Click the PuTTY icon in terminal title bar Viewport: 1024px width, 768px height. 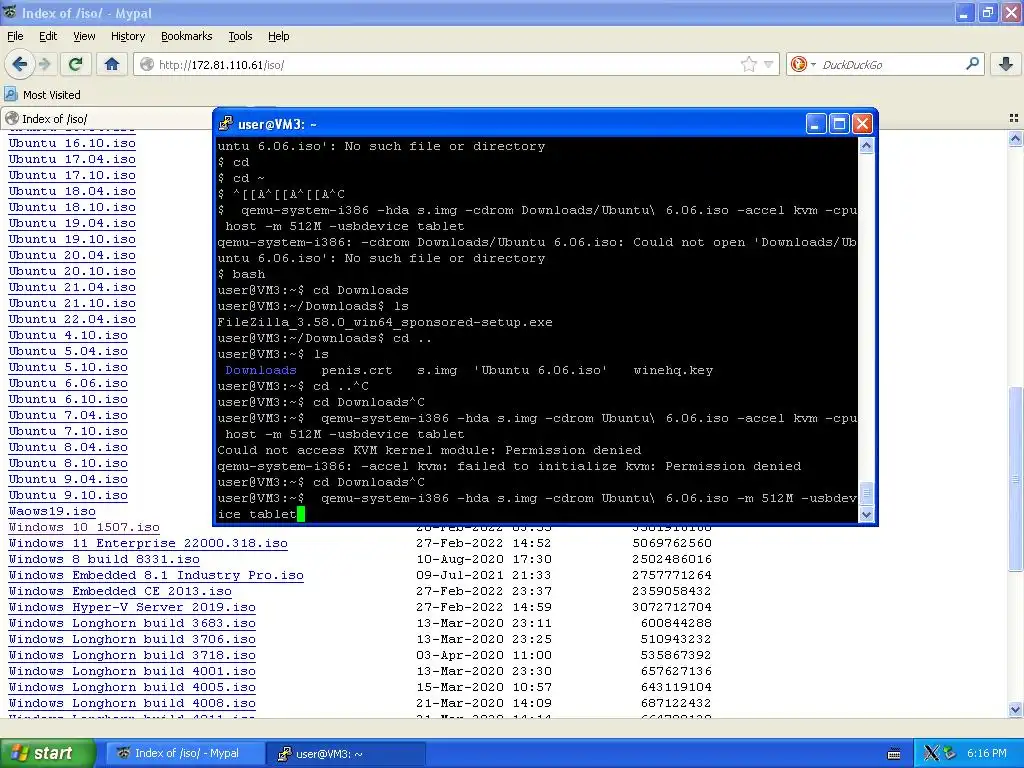(x=226, y=123)
